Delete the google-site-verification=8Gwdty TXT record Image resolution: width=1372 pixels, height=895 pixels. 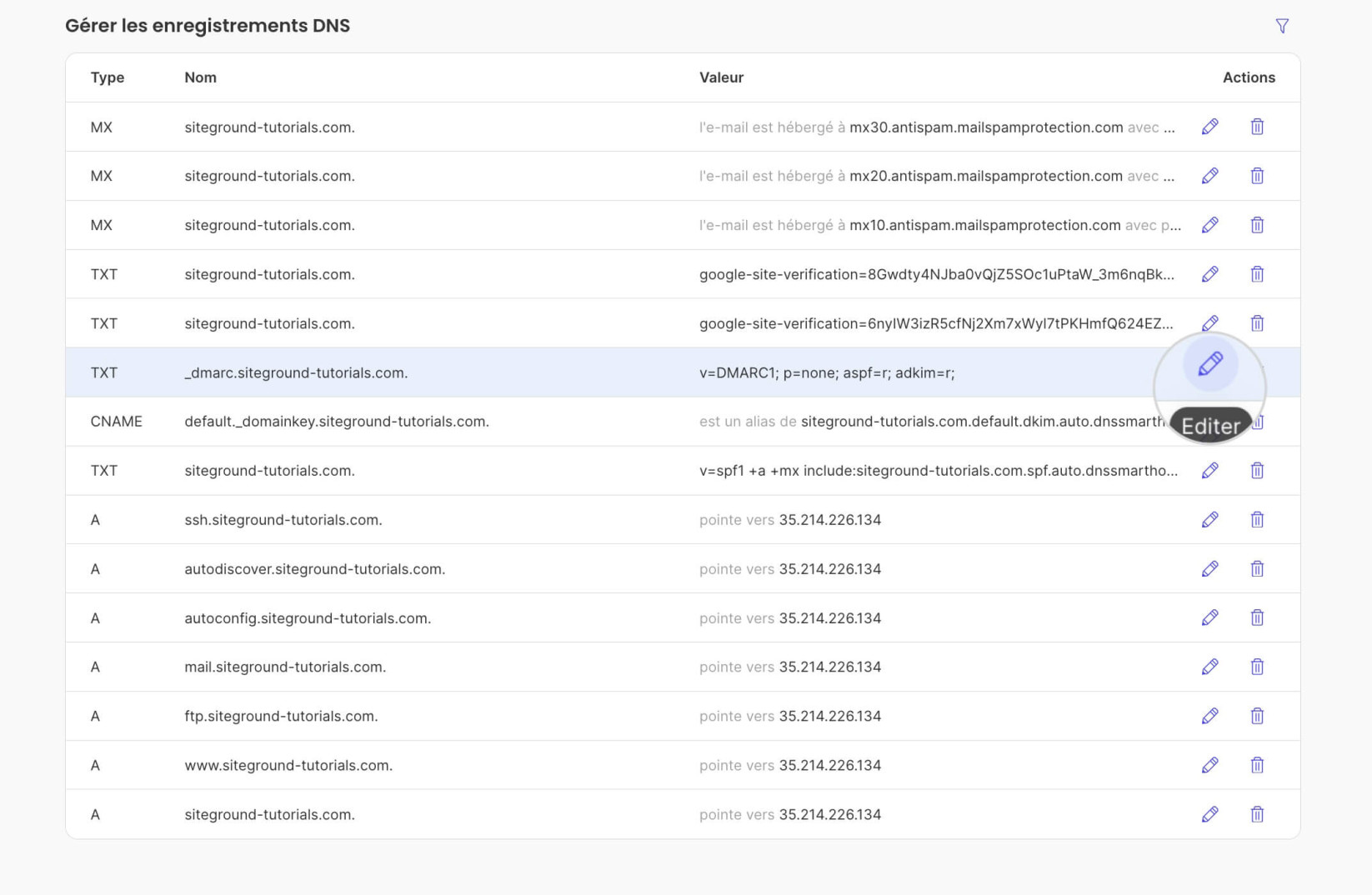tap(1257, 274)
